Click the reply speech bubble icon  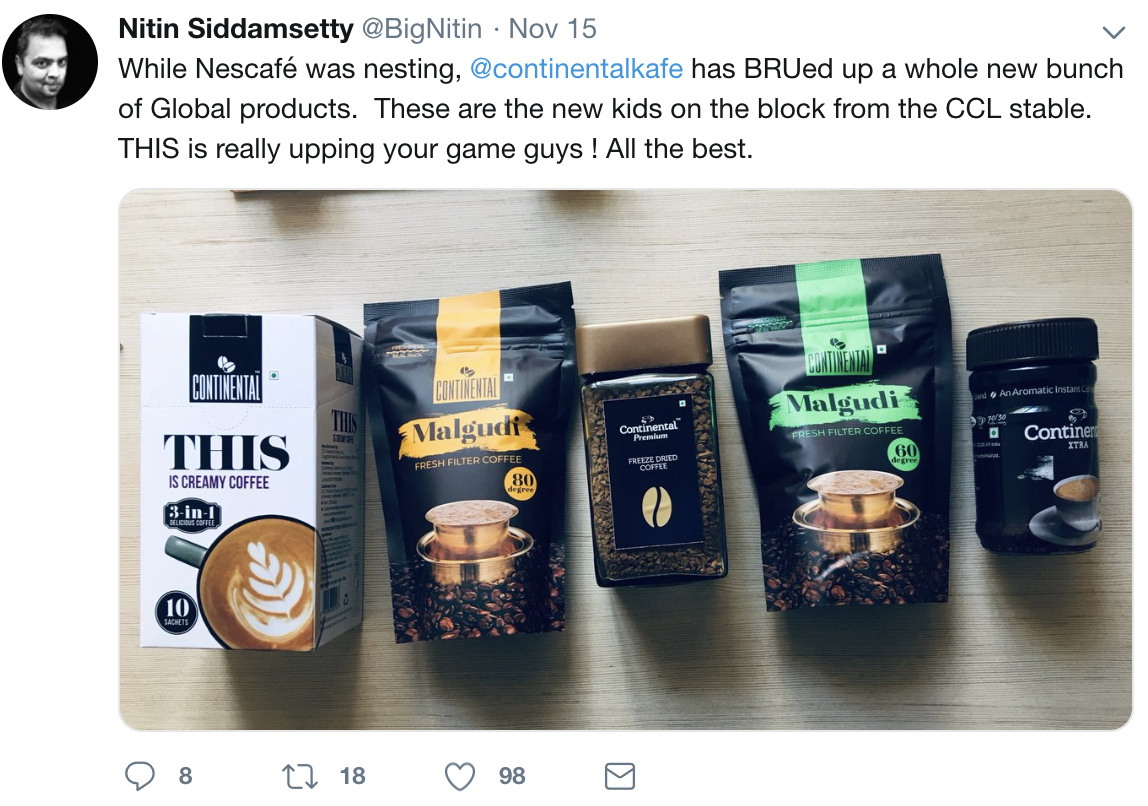(140, 776)
